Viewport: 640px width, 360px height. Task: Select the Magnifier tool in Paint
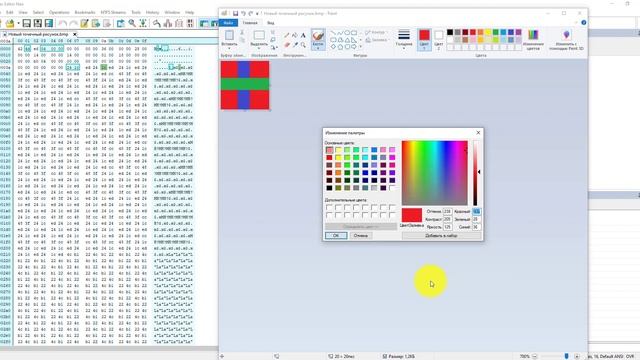click(x=303, y=44)
